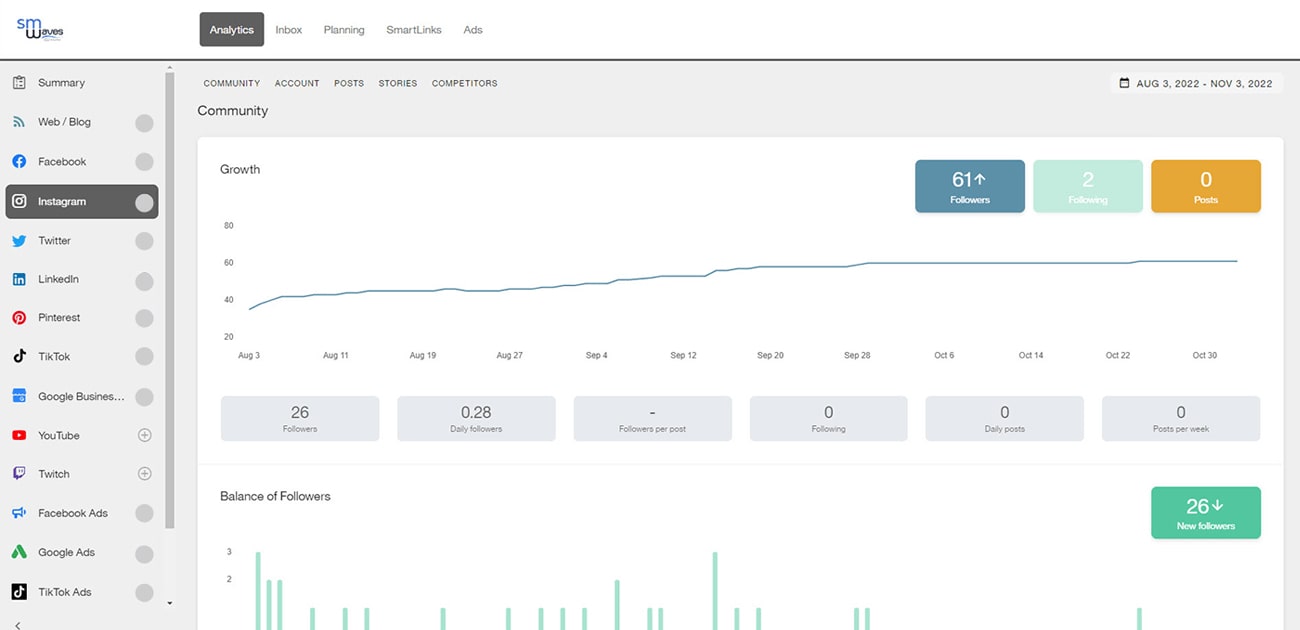Click the orange 0 Posts card

1206,186
